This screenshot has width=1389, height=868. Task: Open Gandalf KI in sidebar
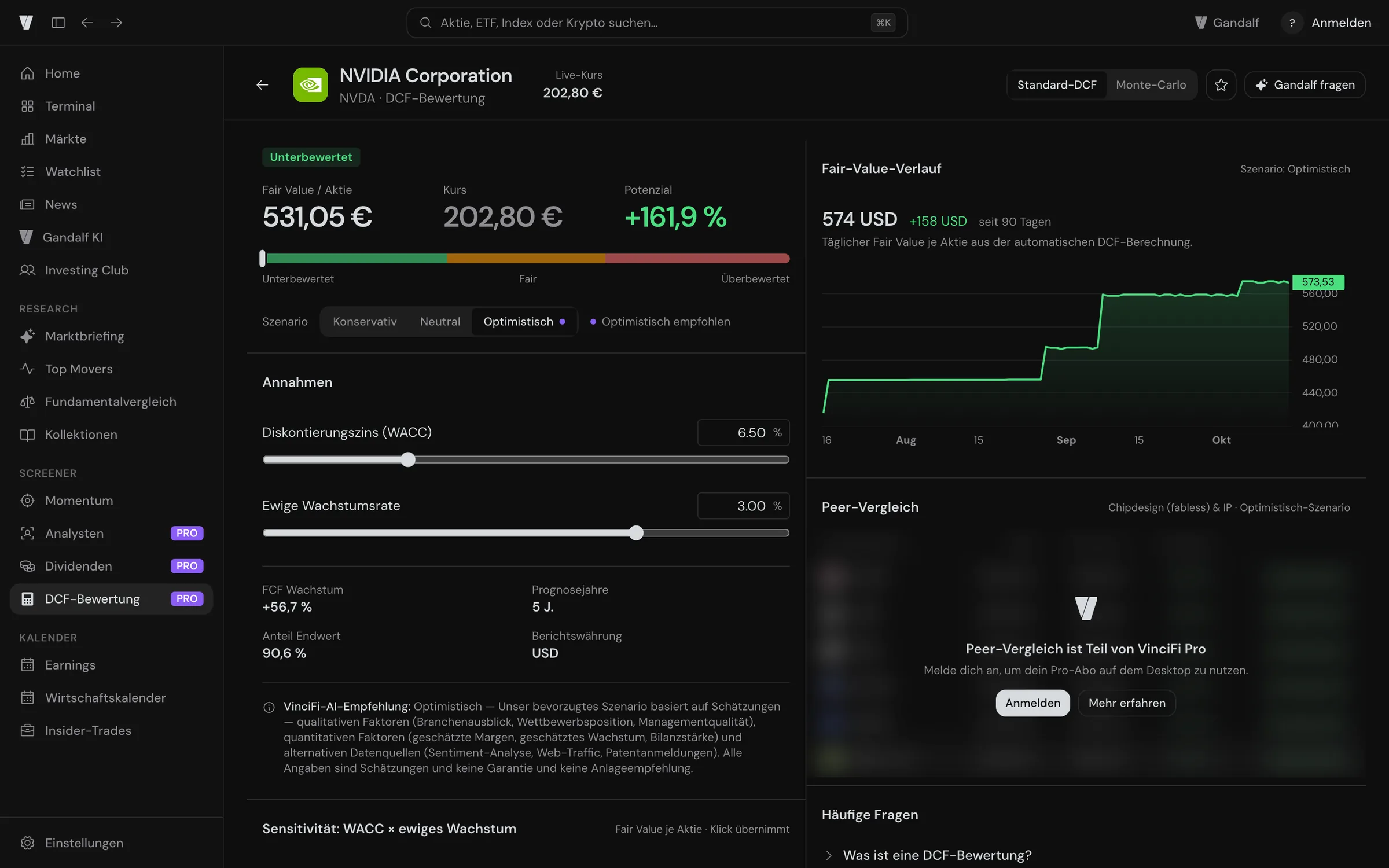click(x=111, y=237)
